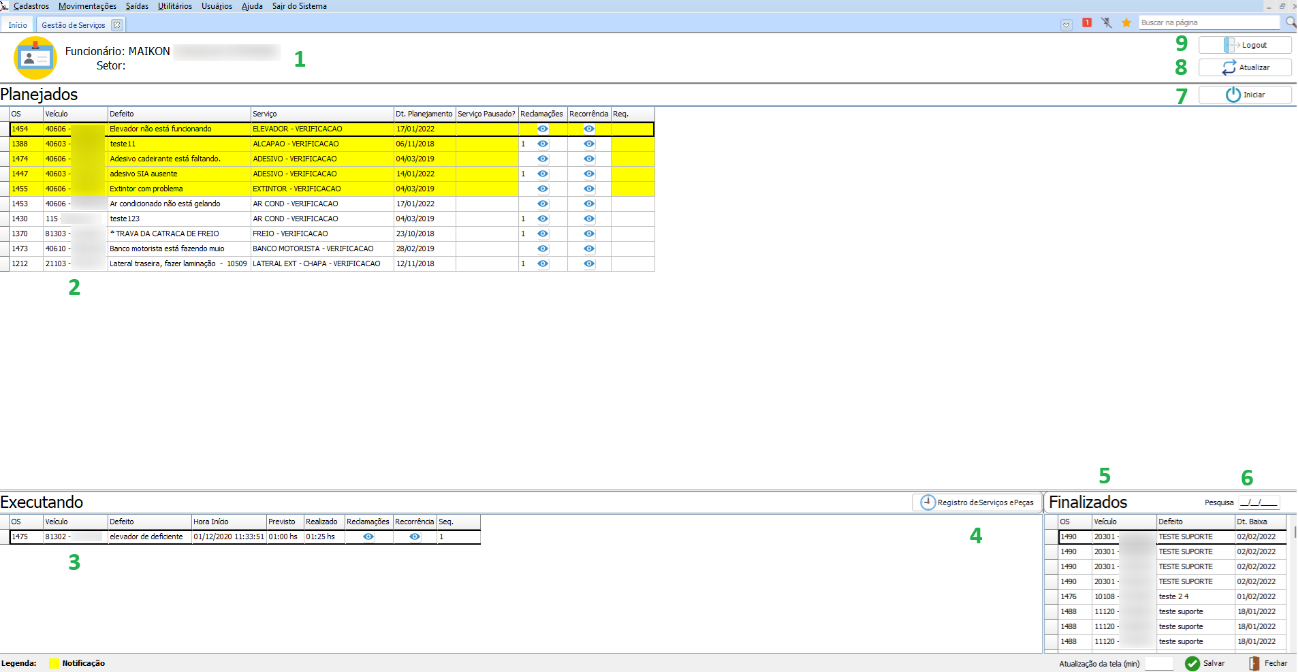View Recorrência for OS 1455 extintor
The image size is (1298, 672).
point(589,189)
